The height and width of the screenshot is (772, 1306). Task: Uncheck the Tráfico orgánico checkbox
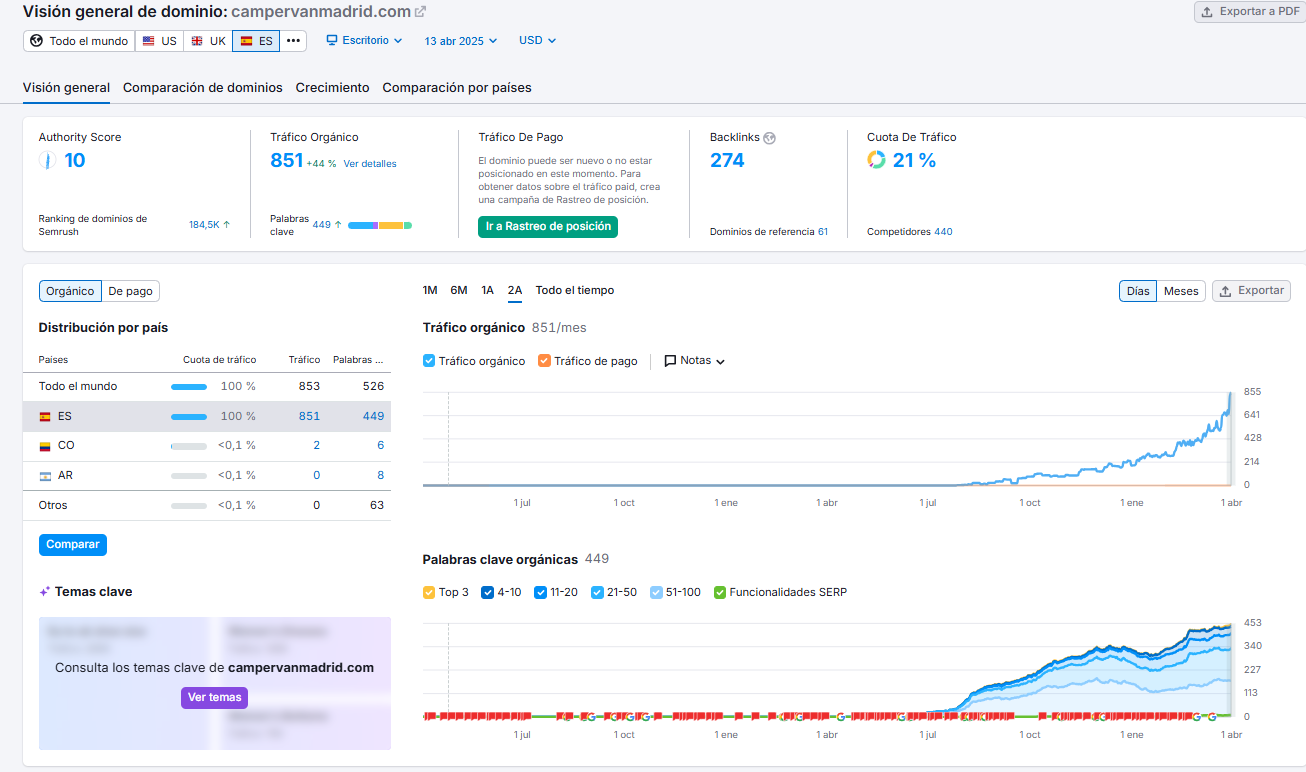[429, 361]
